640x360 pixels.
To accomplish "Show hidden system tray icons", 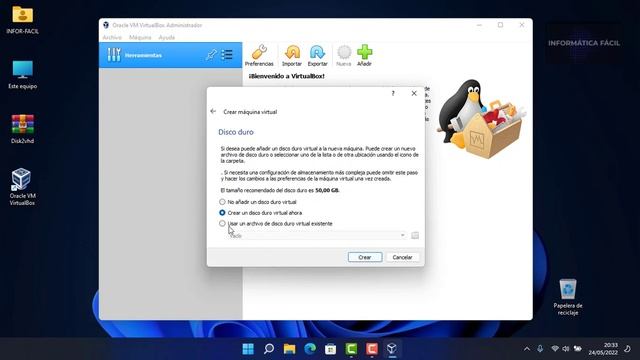I will click(527, 349).
